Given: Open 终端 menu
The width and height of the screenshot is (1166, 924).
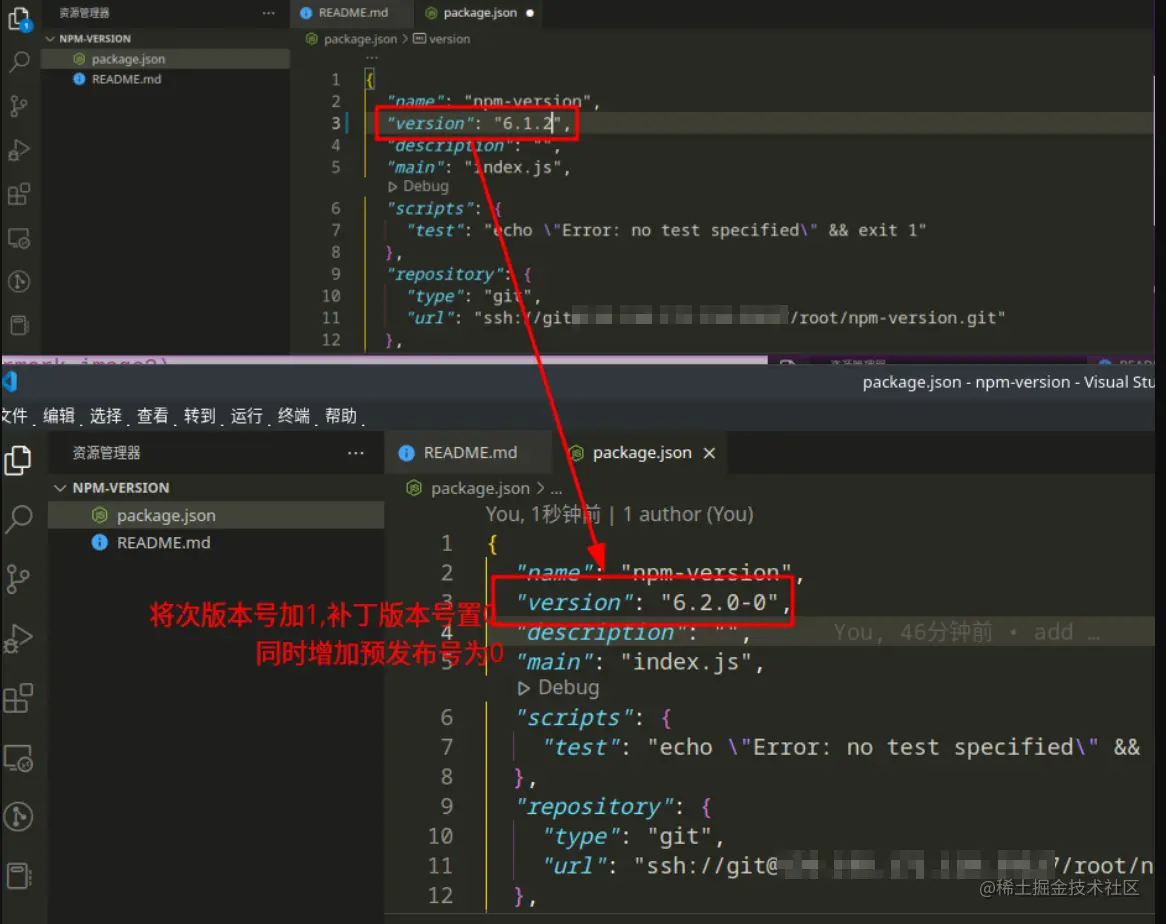Looking at the screenshot, I should 293,416.
